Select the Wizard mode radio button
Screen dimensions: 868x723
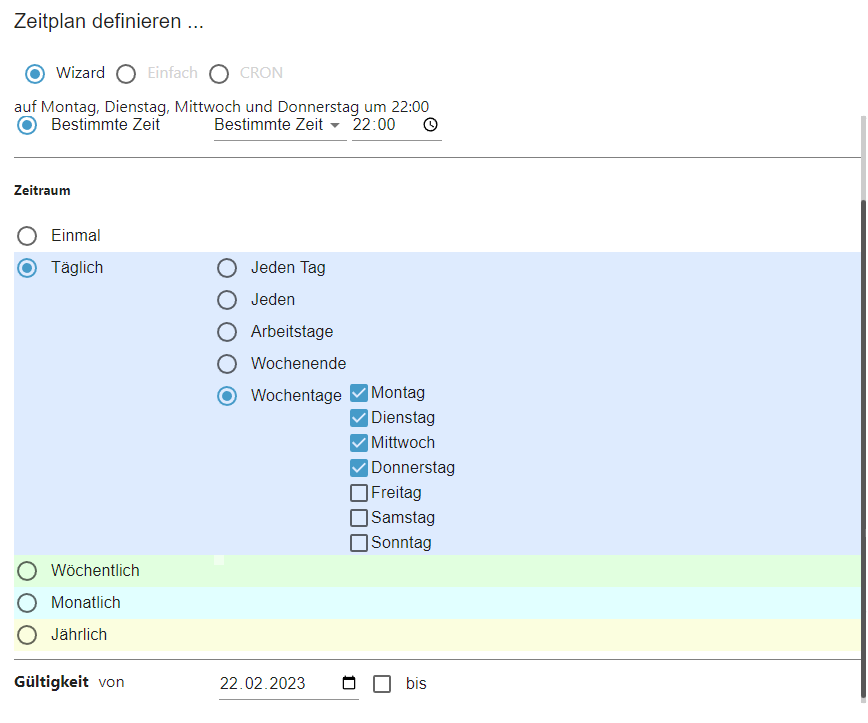pos(35,74)
